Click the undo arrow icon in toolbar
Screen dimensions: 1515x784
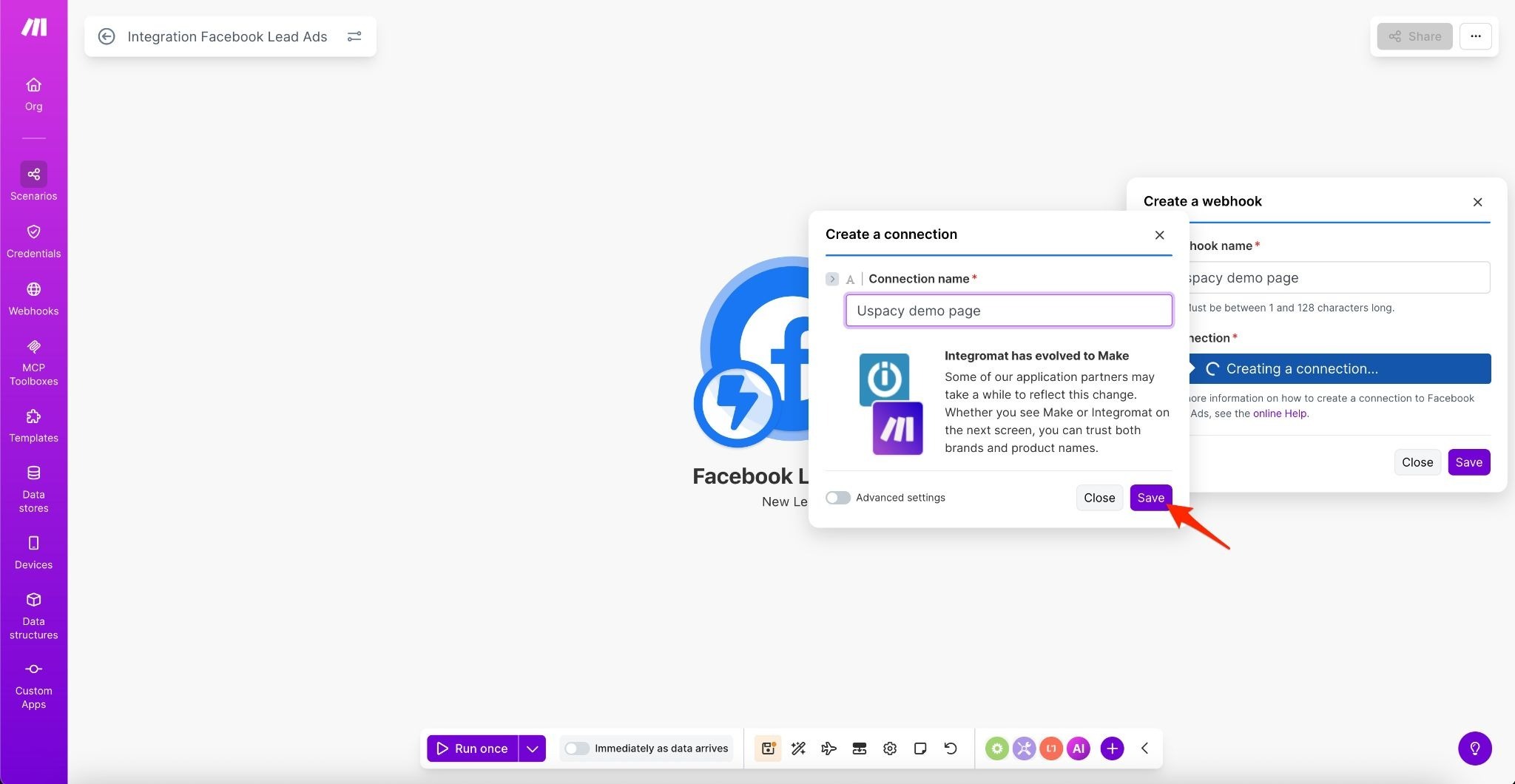click(x=951, y=748)
